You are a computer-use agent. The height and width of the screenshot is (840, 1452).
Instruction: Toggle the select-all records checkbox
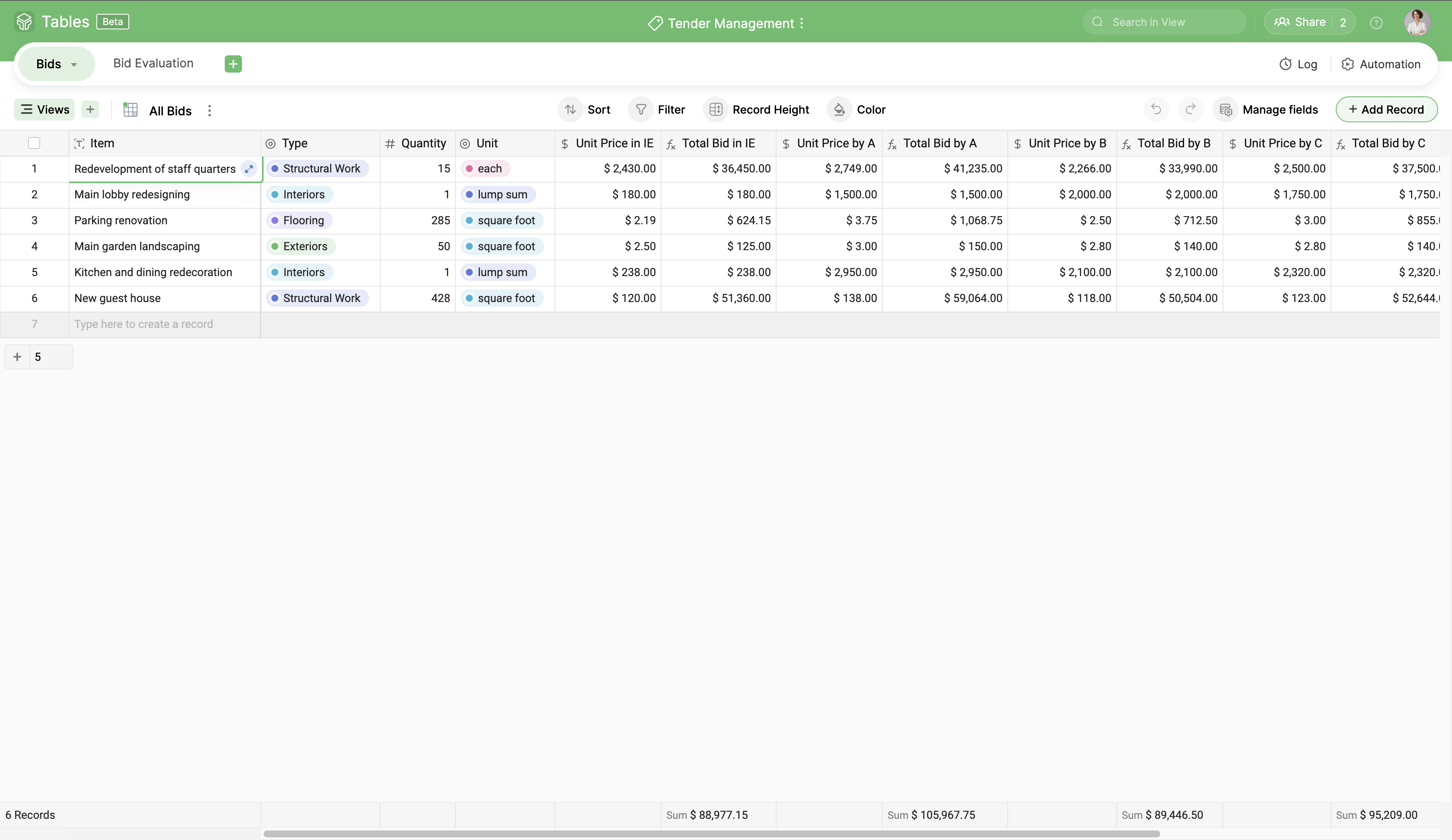(34, 143)
